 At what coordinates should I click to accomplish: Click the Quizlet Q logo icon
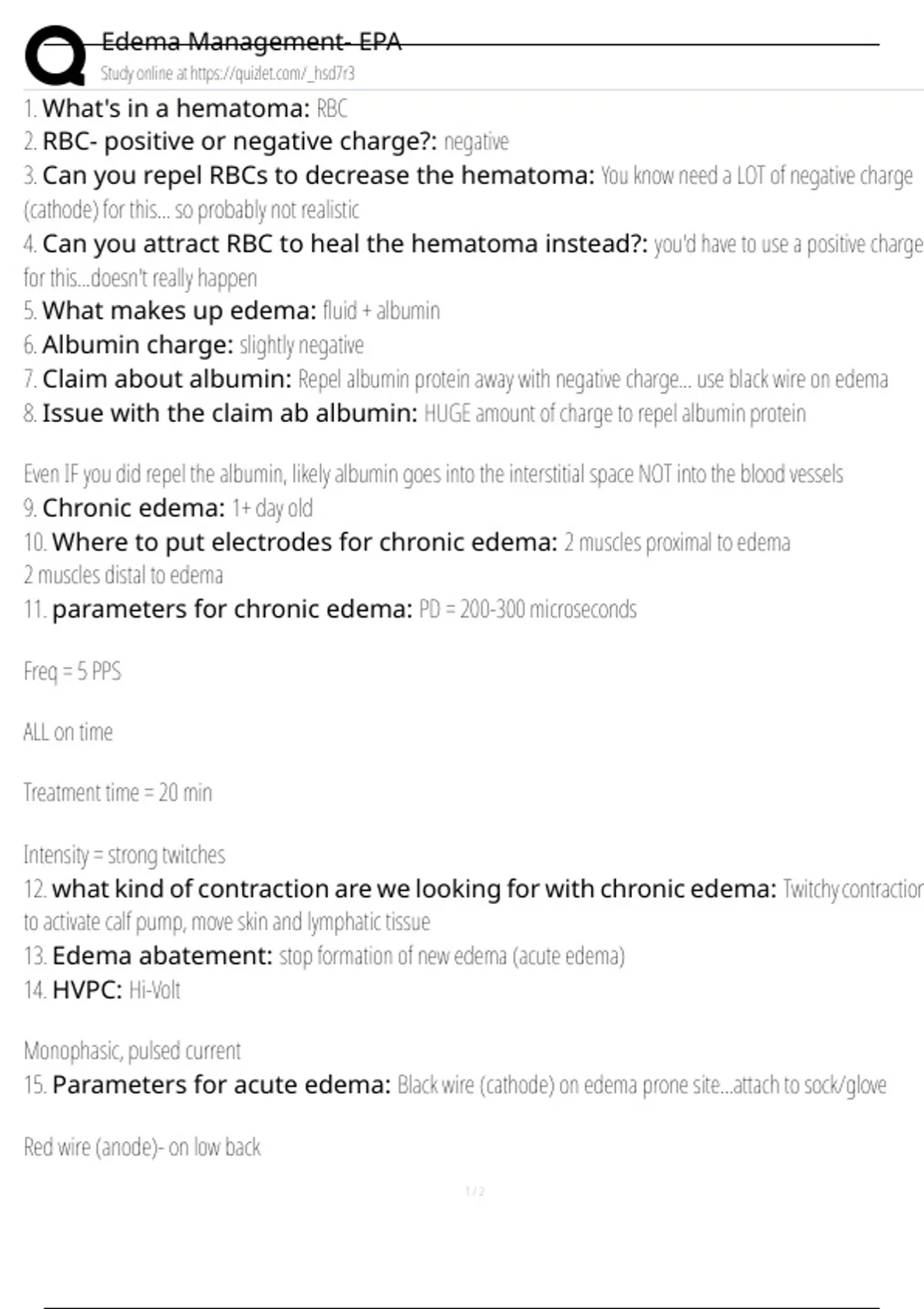click(55, 55)
